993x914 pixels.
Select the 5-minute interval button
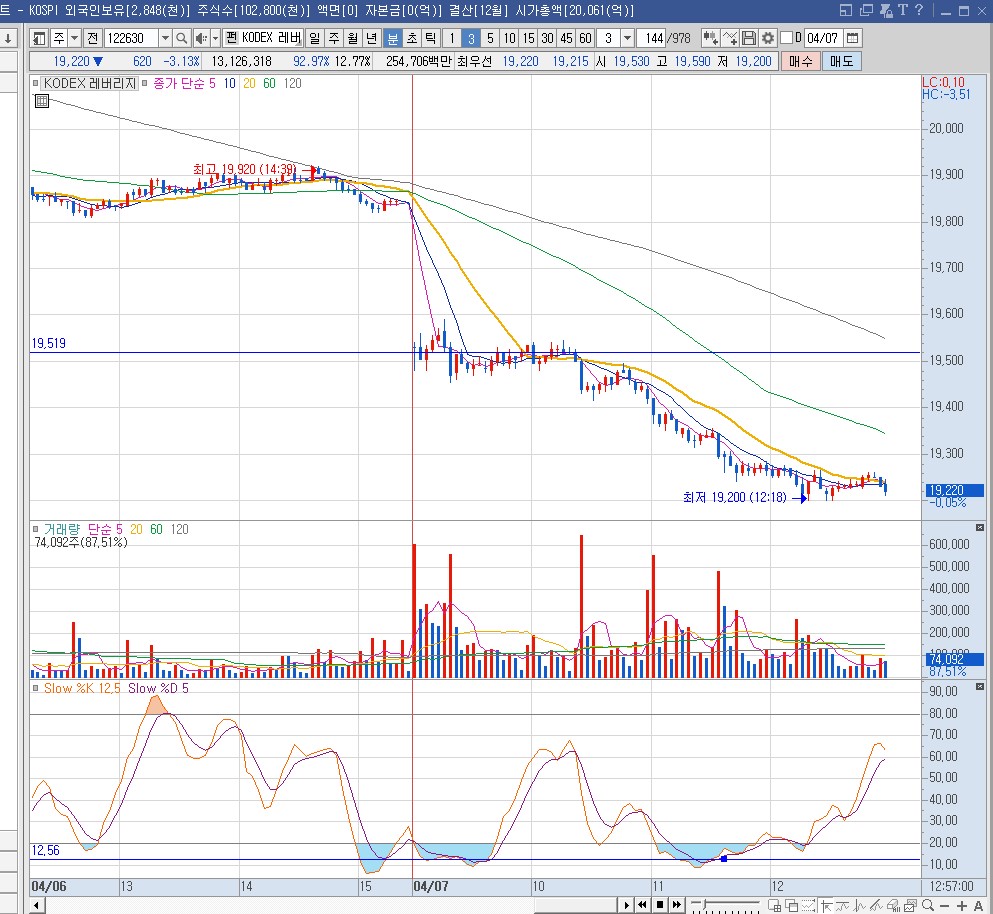tap(490, 38)
